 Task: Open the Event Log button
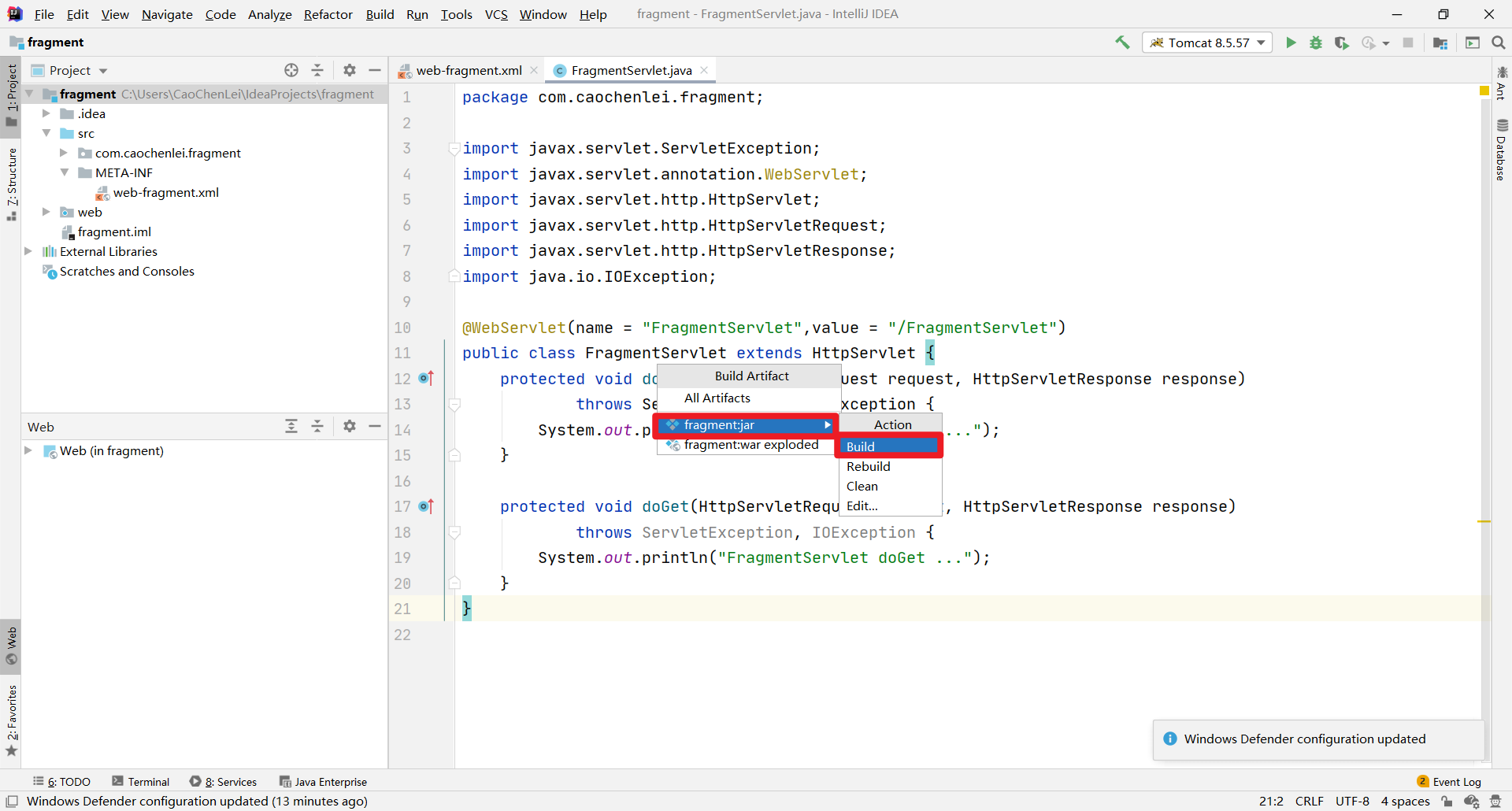pyautogui.click(x=1449, y=781)
